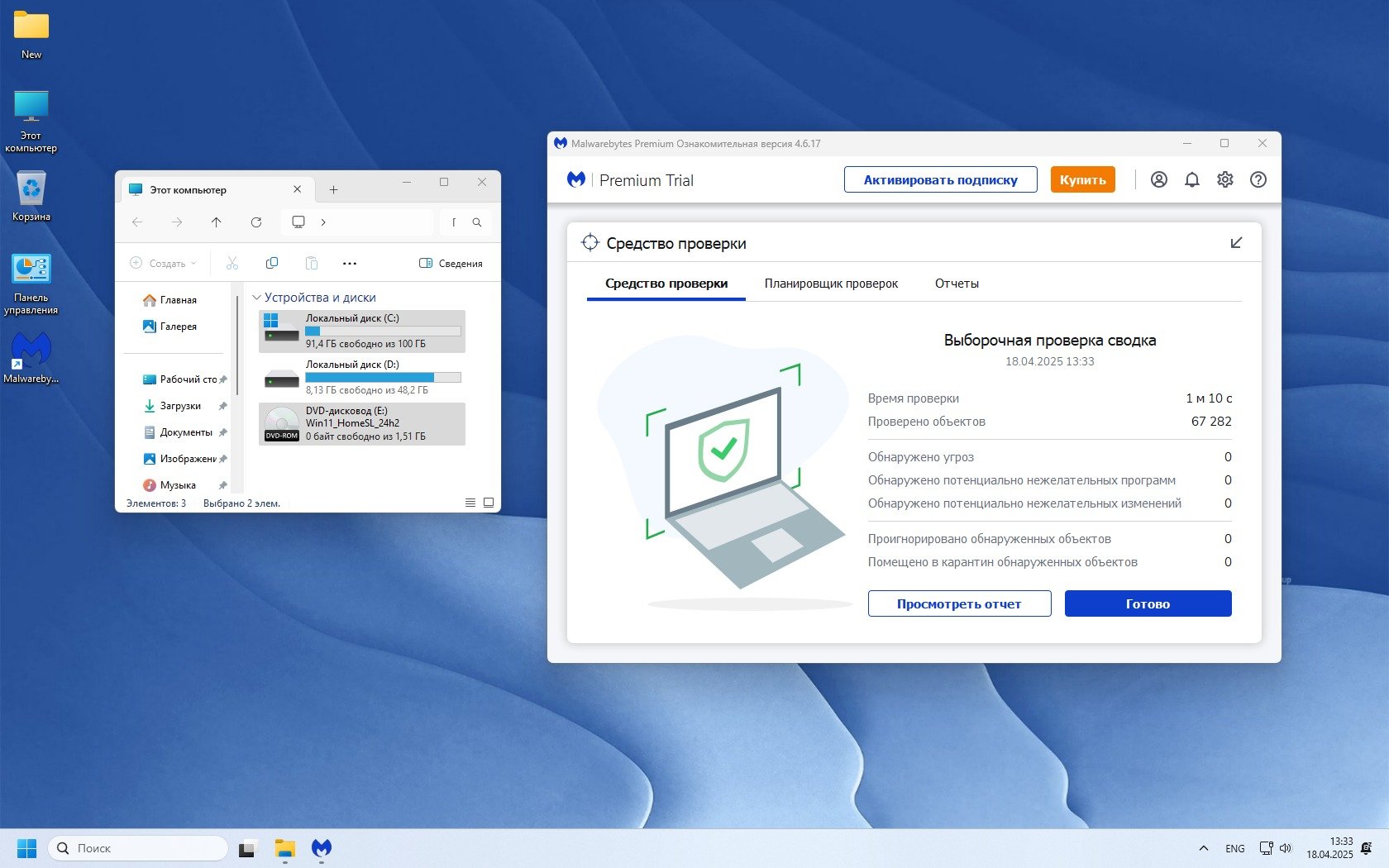This screenshot has height=868, width=1389.
Task: Click the Paste icon in Explorer toolbar
Action: click(312, 263)
